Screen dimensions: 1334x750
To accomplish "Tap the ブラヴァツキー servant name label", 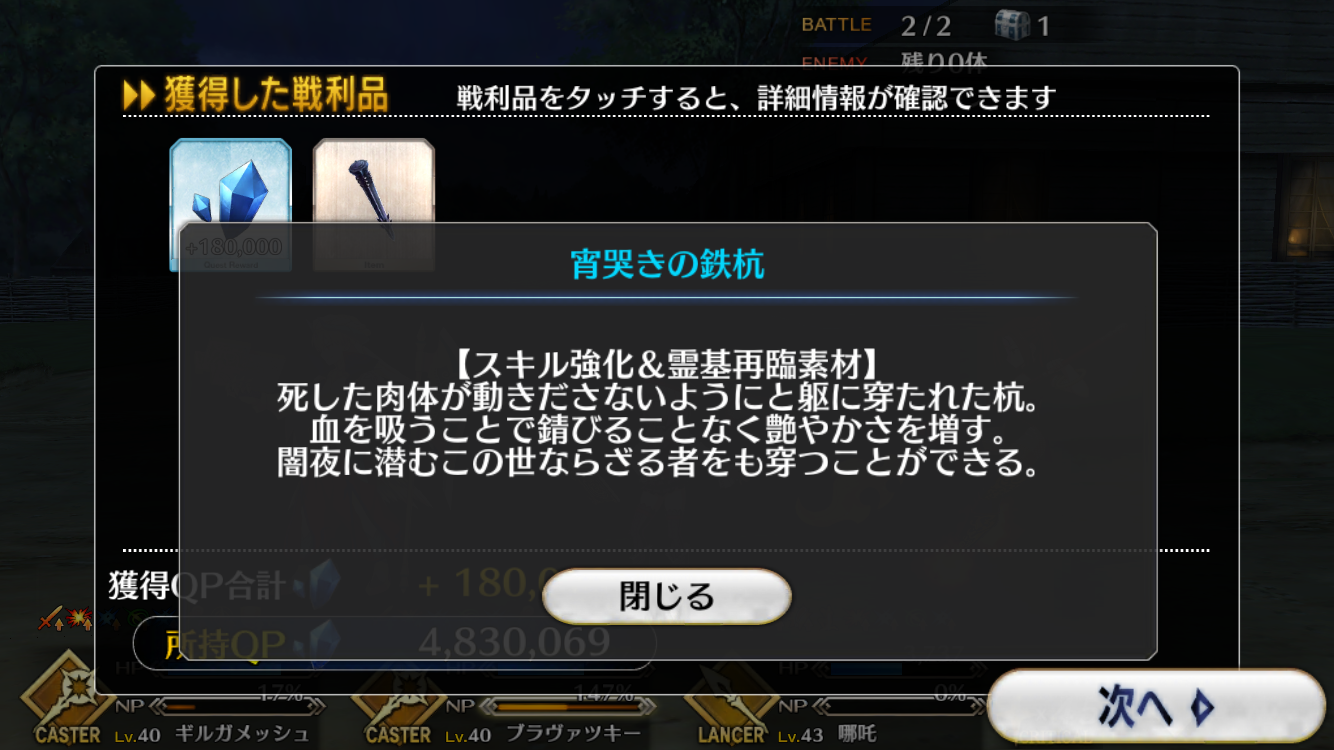I will tap(573, 734).
